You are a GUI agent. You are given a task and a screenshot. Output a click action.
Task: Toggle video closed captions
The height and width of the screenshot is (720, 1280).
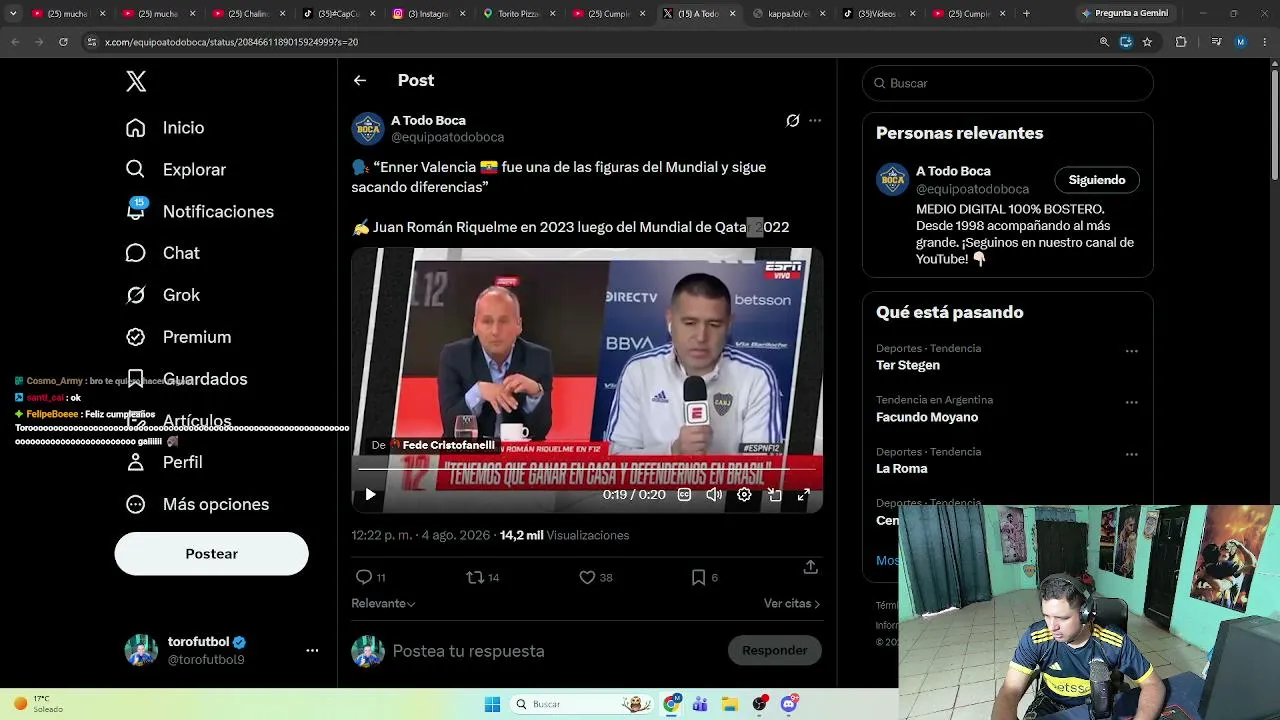[x=684, y=494]
